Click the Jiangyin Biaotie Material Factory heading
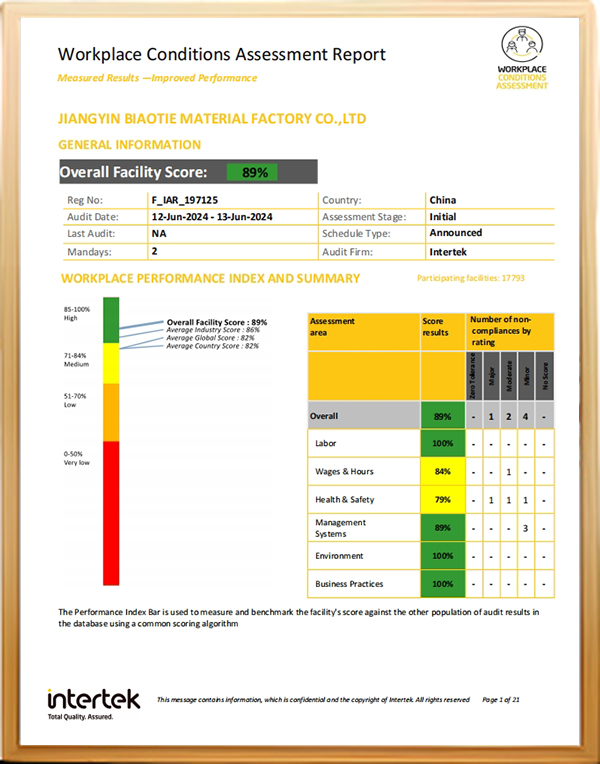Viewport: 600px width, 764px height. (x=213, y=120)
